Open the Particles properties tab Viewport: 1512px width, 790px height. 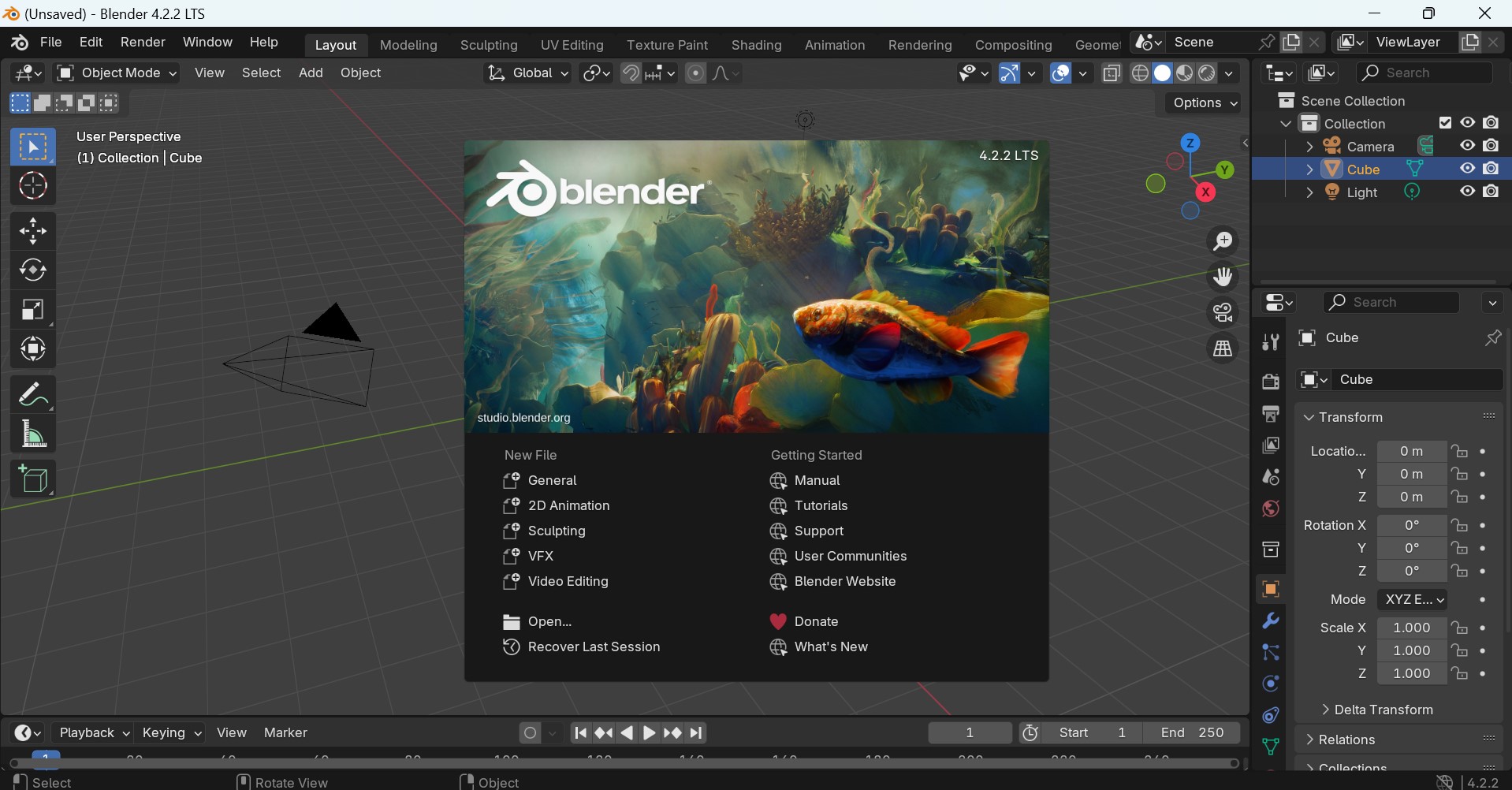click(x=1271, y=653)
